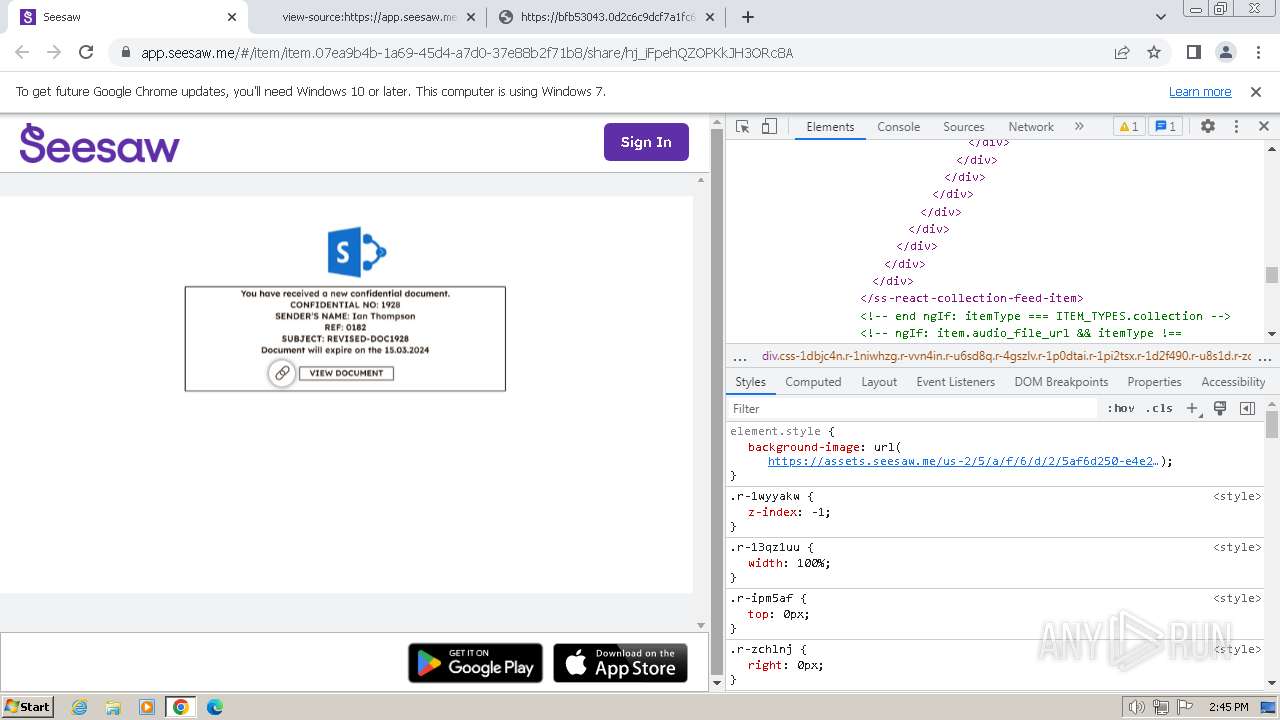Open the Accessibility sidebar tab
The width and height of the screenshot is (1280, 720).
1233,382
